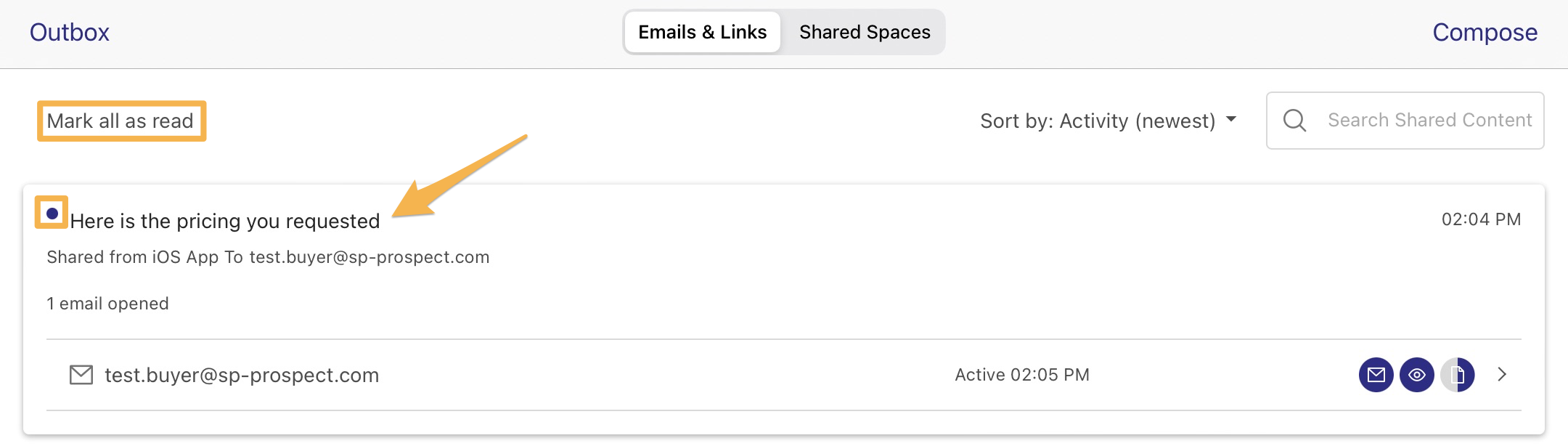Click Mark all as read
The height and width of the screenshot is (446, 1568).
click(121, 121)
